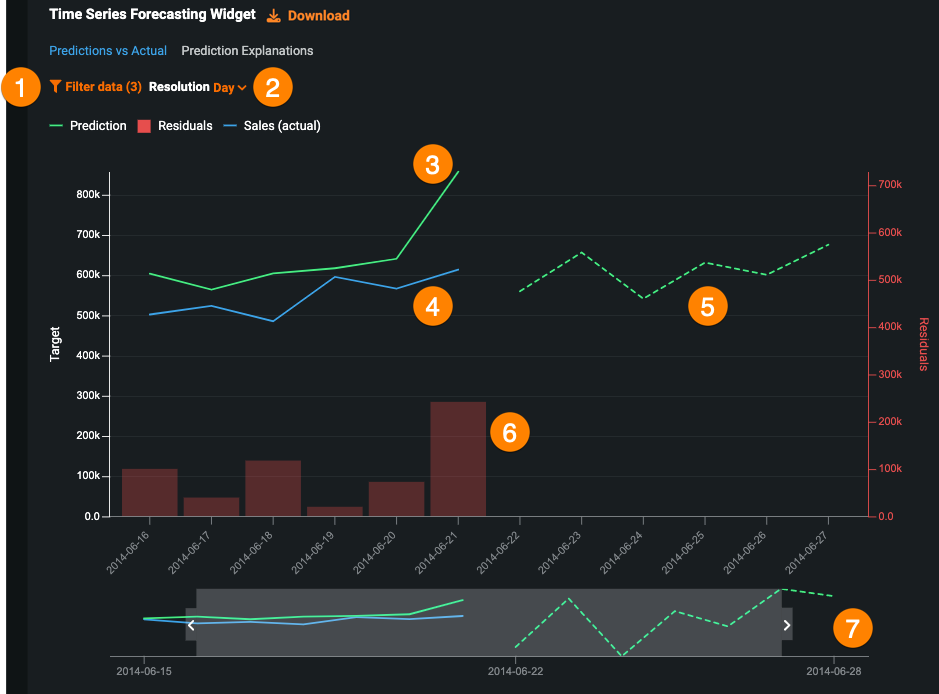Click the orange number 7 callout badge
The image size is (939, 694).
click(x=852, y=628)
